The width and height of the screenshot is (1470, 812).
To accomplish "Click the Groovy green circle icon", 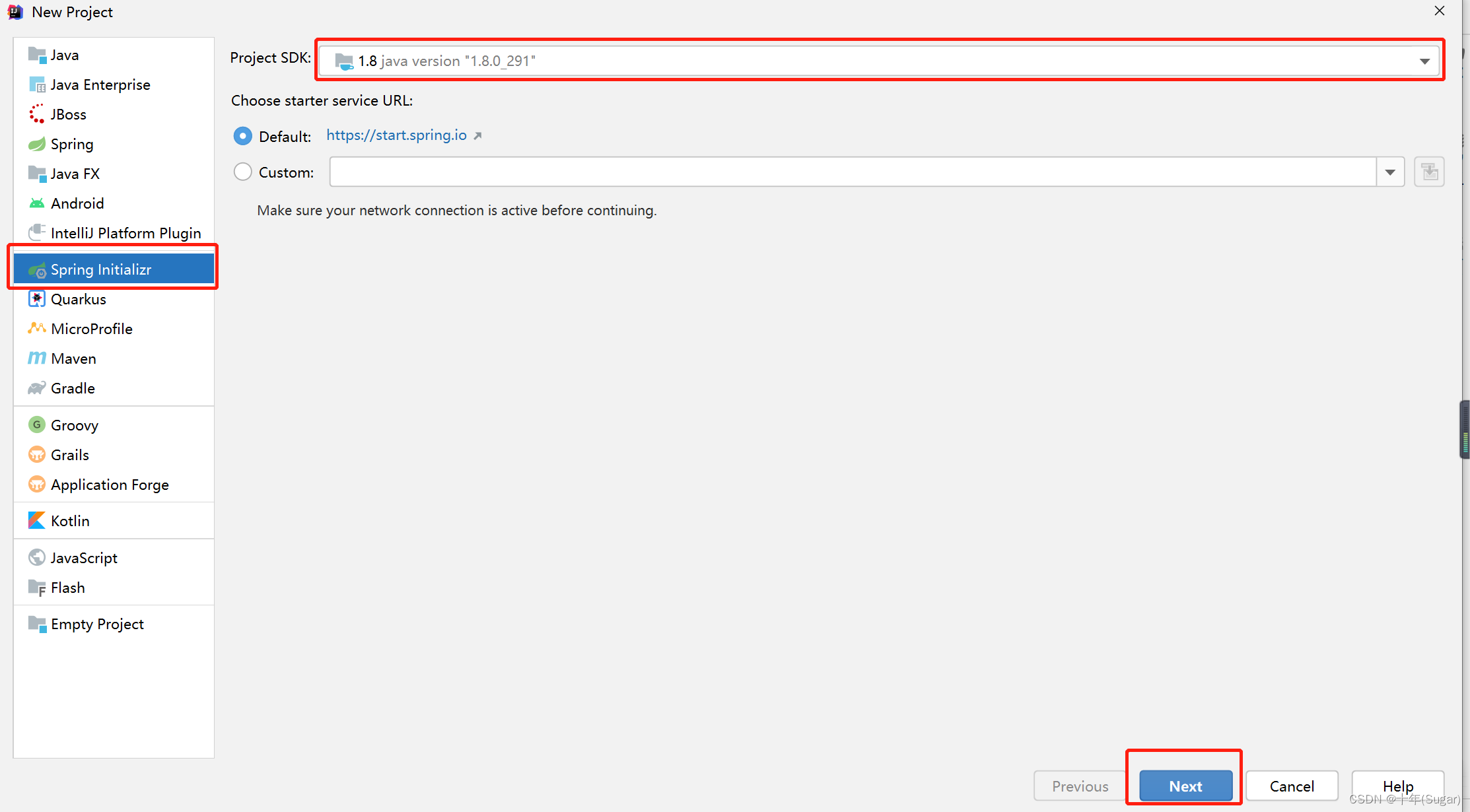I will (37, 425).
